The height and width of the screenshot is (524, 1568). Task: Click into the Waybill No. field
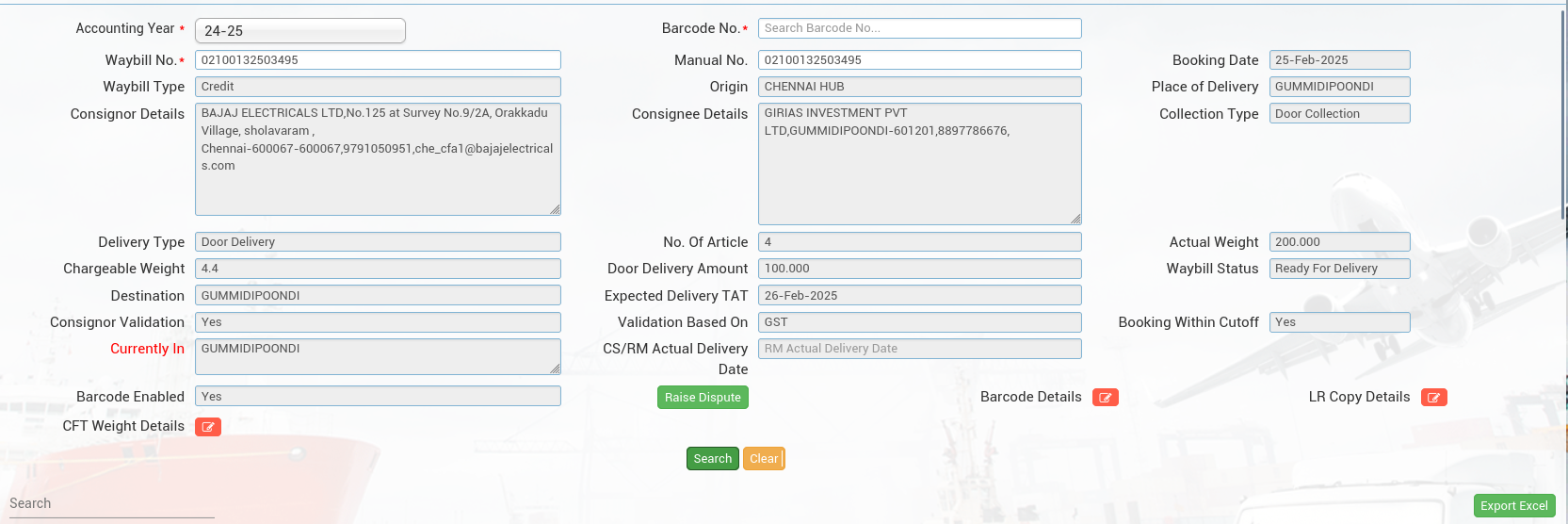click(x=378, y=60)
